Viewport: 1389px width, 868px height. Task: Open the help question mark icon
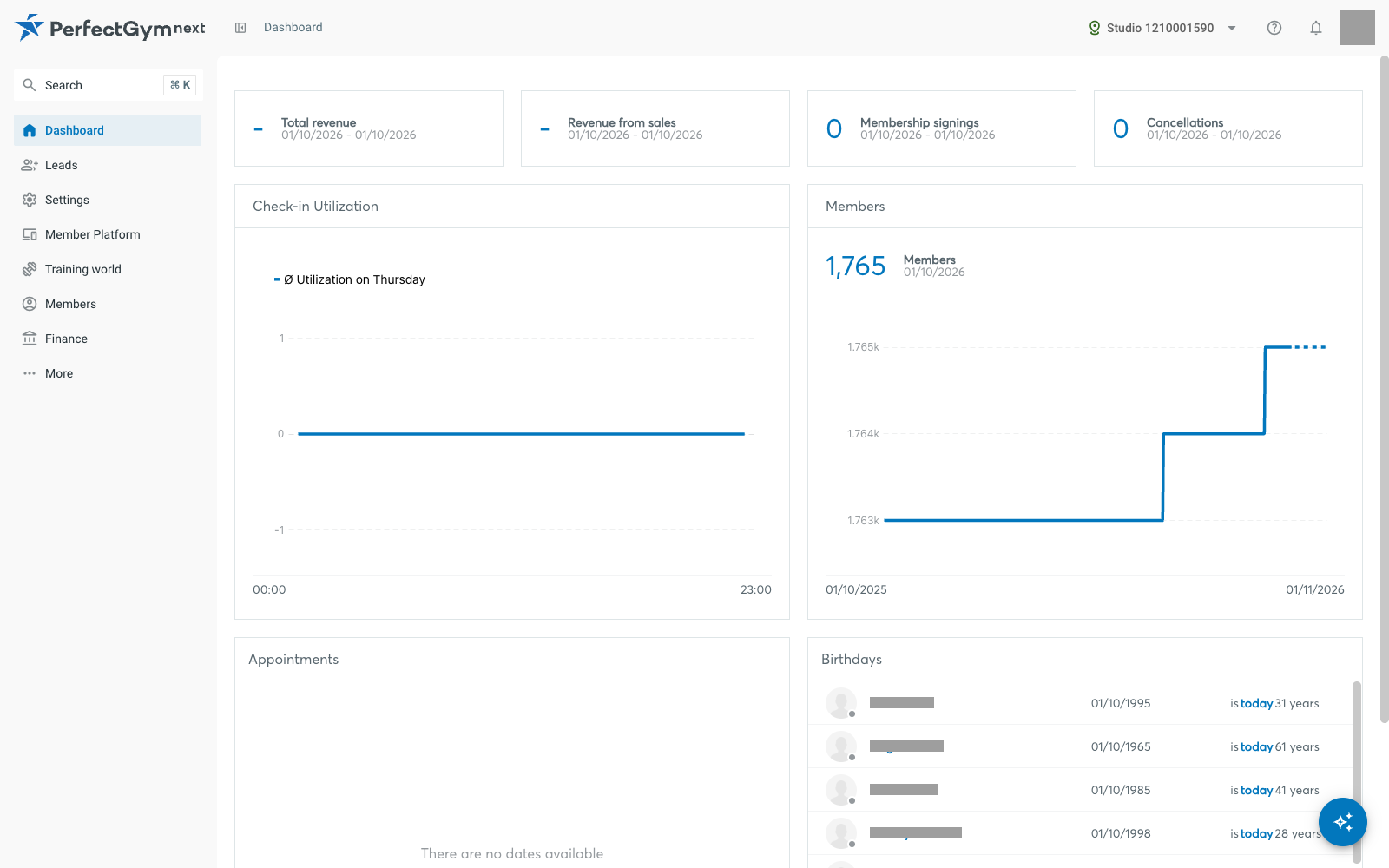click(x=1274, y=28)
